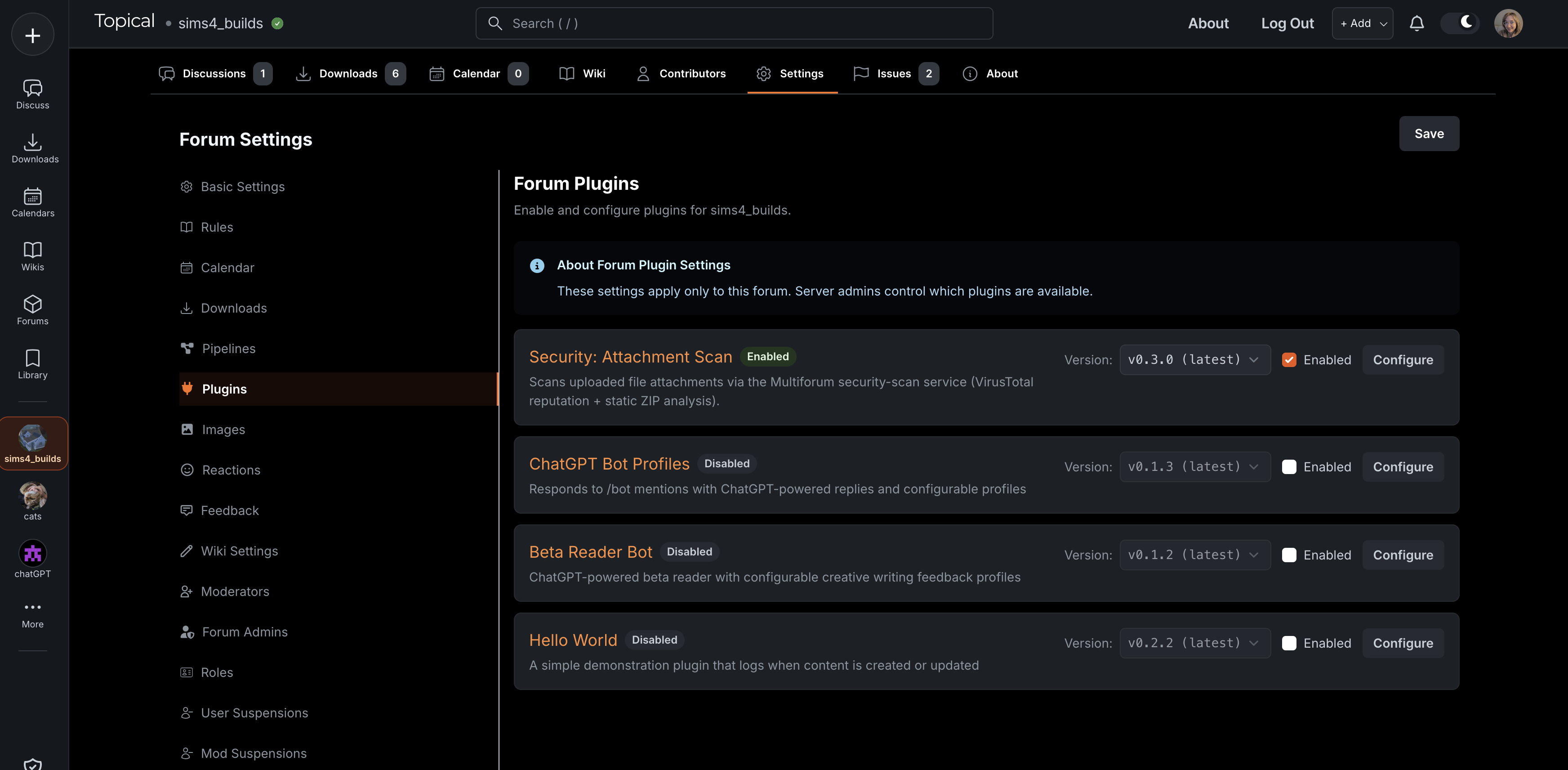This screenshot has width=1568, height=770.
Task: Check Enabled for ChatGPT Bot Profiles
Action: click(x=1288, y=467)
